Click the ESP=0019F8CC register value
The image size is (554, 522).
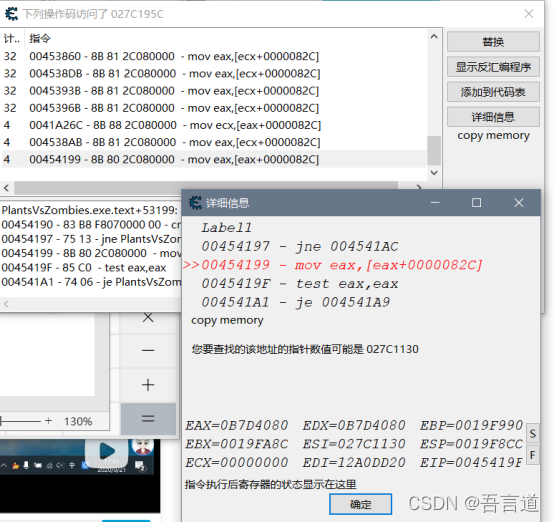(471, 444)
